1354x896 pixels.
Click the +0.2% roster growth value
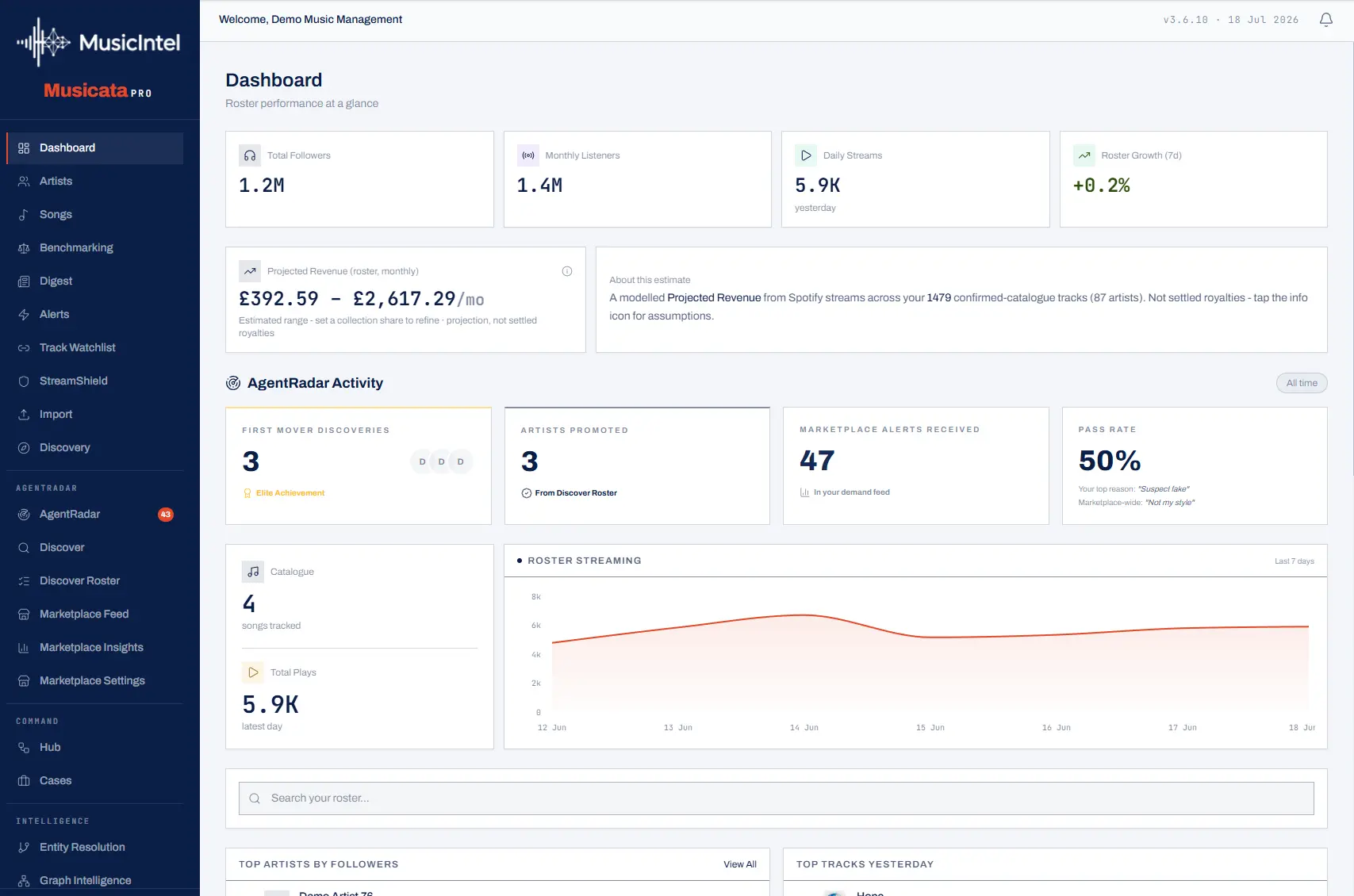point(1102,186)
